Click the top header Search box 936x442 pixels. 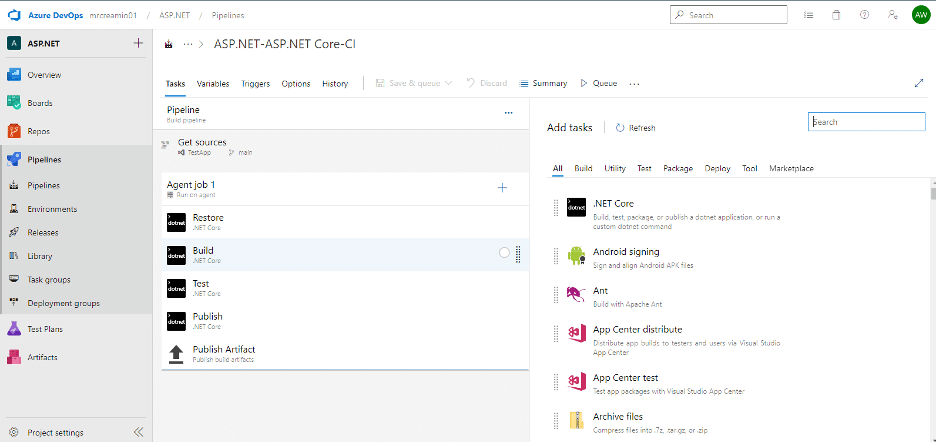(728, 16)
